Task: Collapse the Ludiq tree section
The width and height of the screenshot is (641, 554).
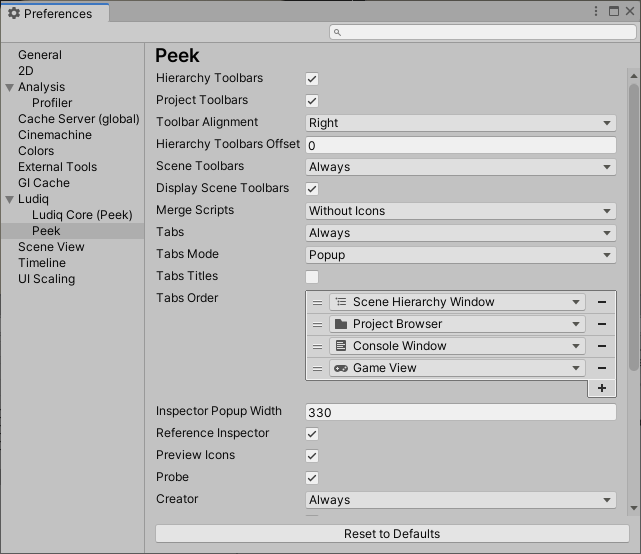Action: click(x=10, y=200)
